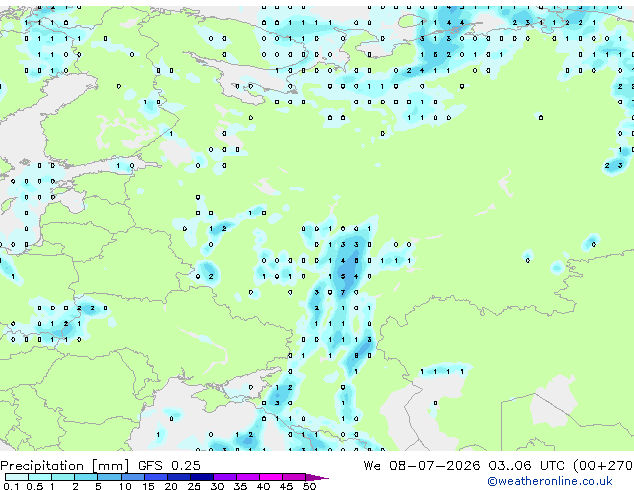Click the 'GFS 0.25' model label
This screenshot has height=490, width=634.
tap(169, 465)
